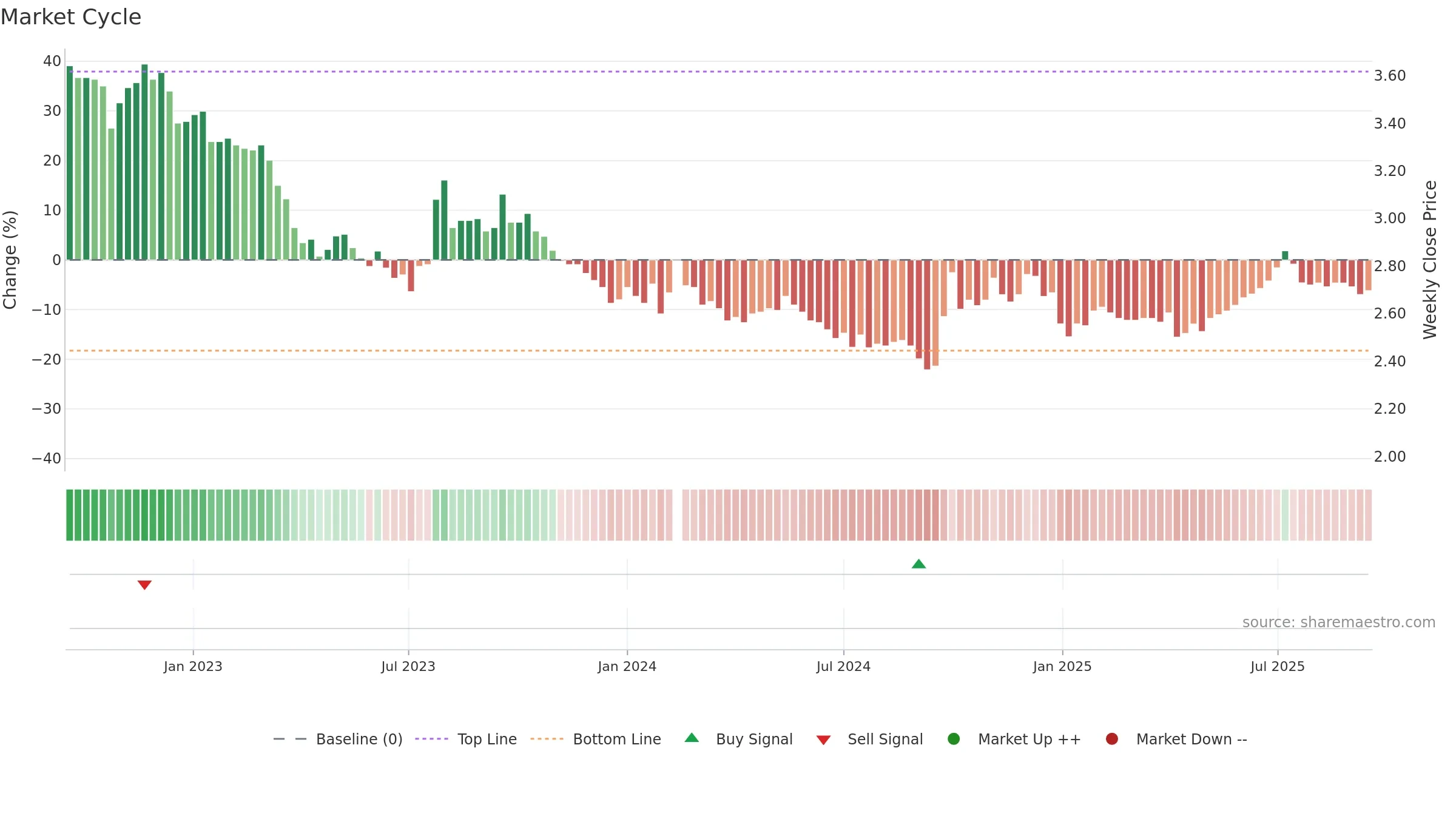Click the Jan 2025 axis label
This screenshot has width=1456, height=819.
point(1062,666)
